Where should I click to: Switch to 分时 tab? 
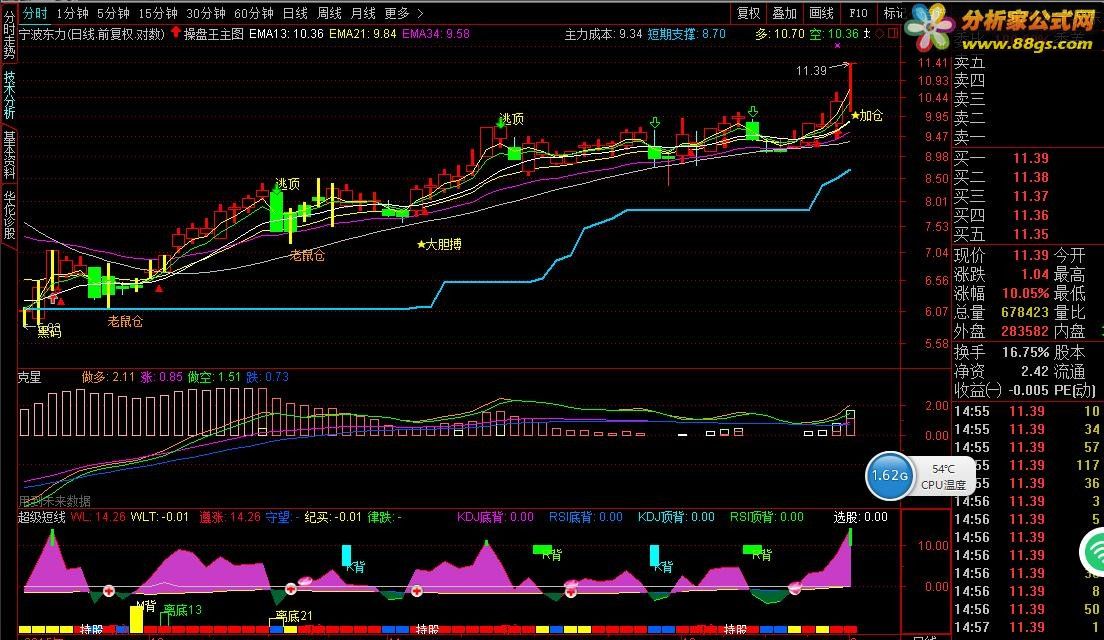coord(34,13)
